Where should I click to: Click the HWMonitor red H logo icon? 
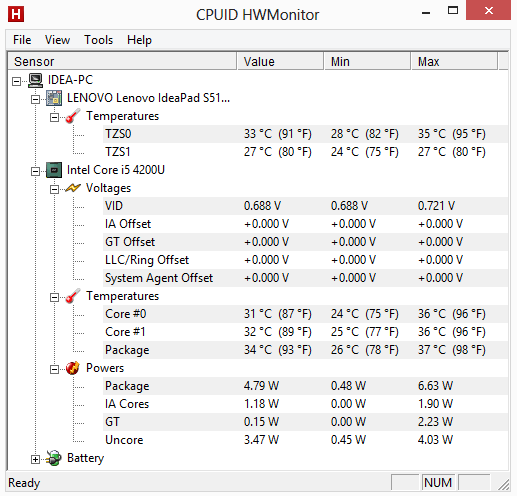[16, 14]
